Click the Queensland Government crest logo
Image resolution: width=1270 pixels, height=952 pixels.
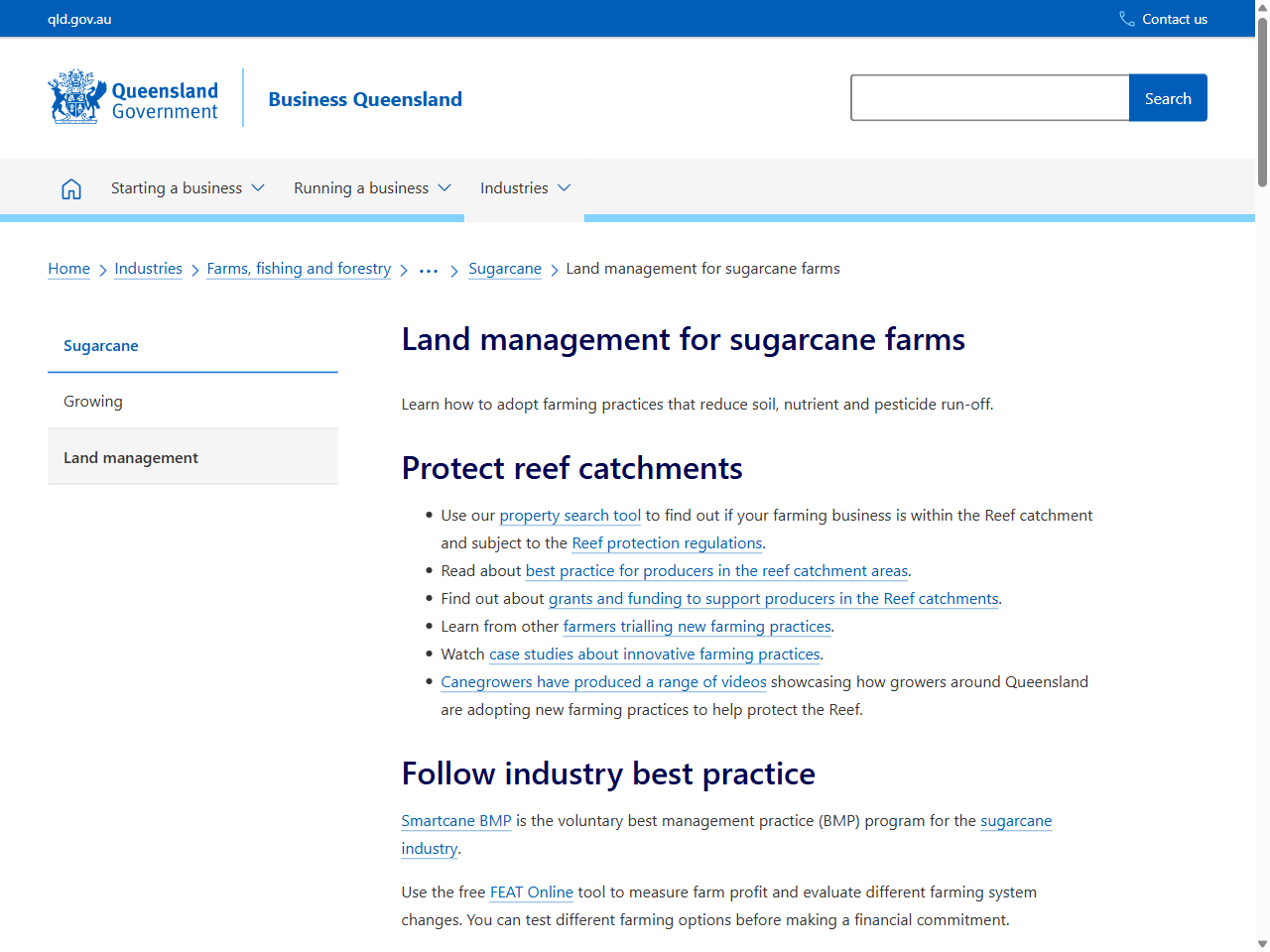pyautogui.click(x=75, y=96)
